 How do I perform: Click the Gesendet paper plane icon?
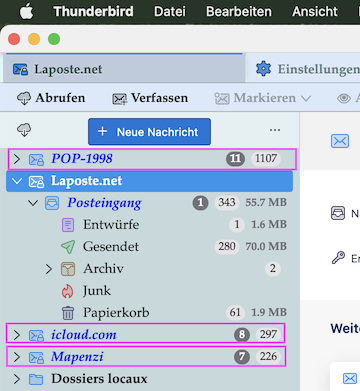coord(68,247)
